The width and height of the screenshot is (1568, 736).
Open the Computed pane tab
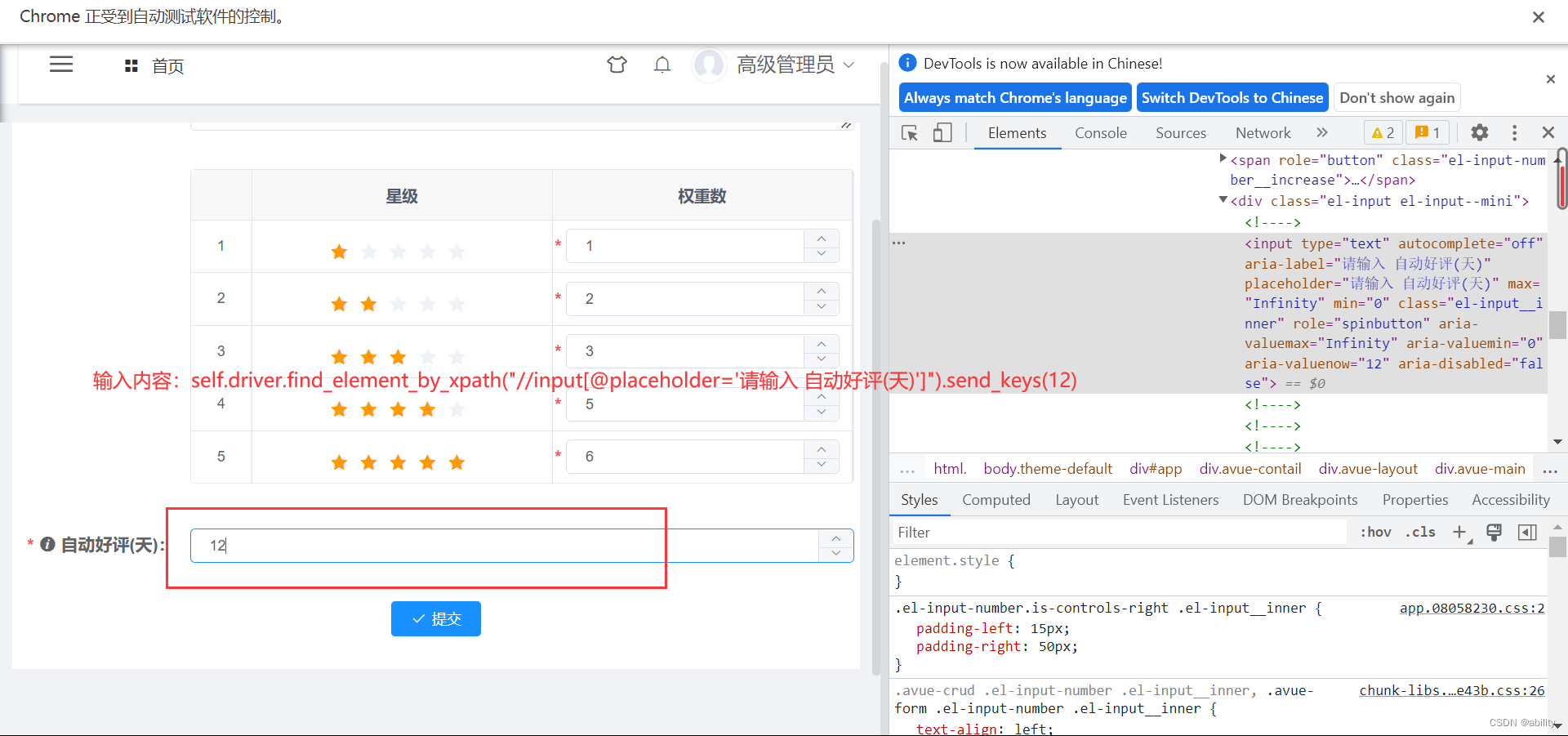click(x=996, y=500)
